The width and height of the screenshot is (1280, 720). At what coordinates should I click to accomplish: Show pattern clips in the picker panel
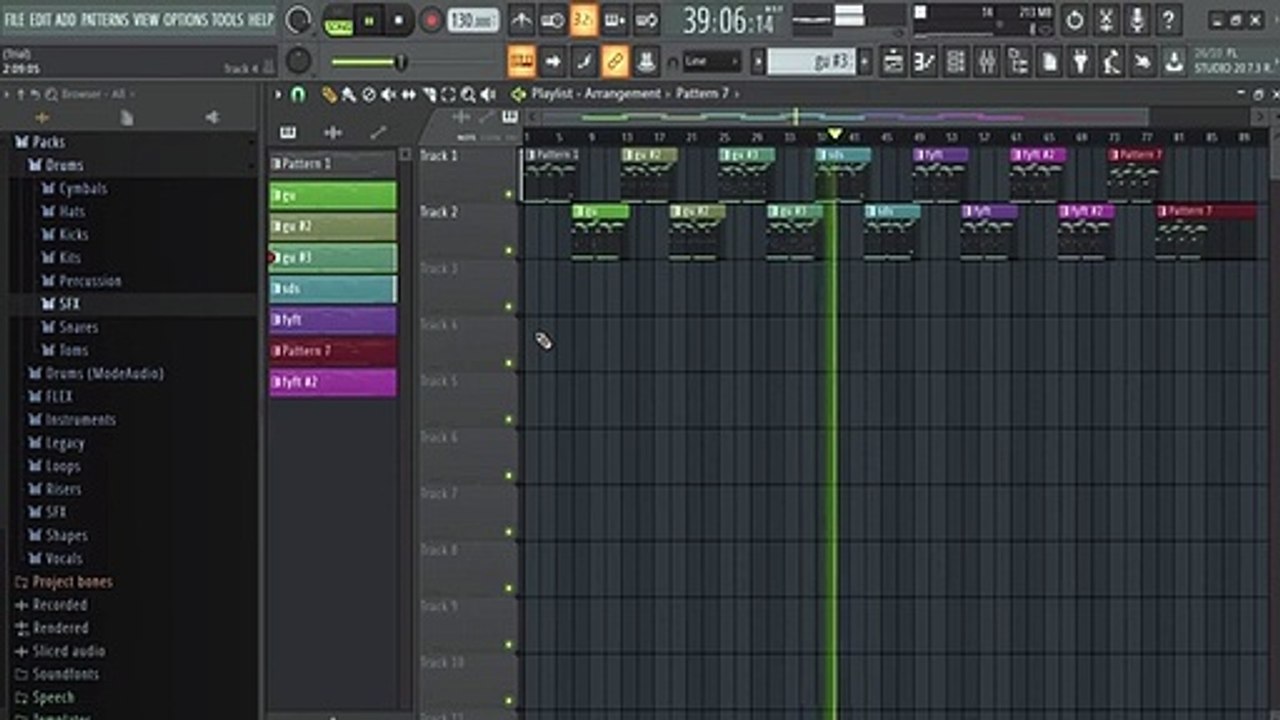pyautogui.click(x=288, y=132)
